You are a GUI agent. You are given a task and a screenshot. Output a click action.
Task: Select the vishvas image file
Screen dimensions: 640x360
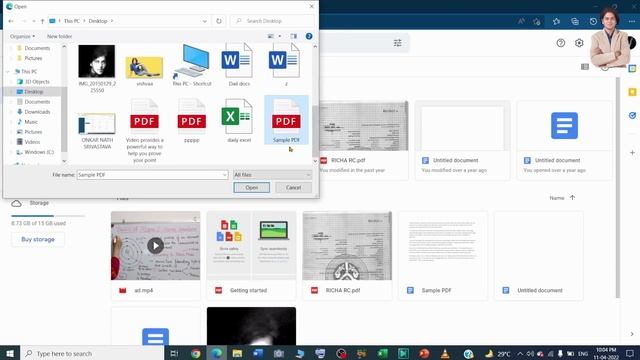(144, 69)
